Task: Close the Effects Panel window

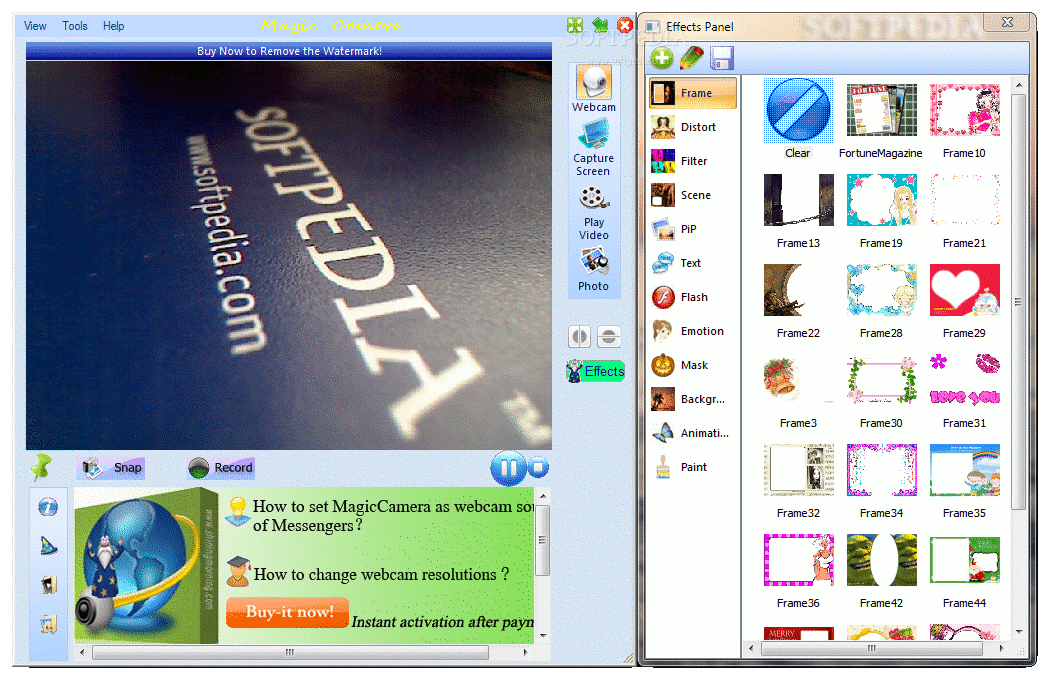Action: click(x=1007, y=22)
